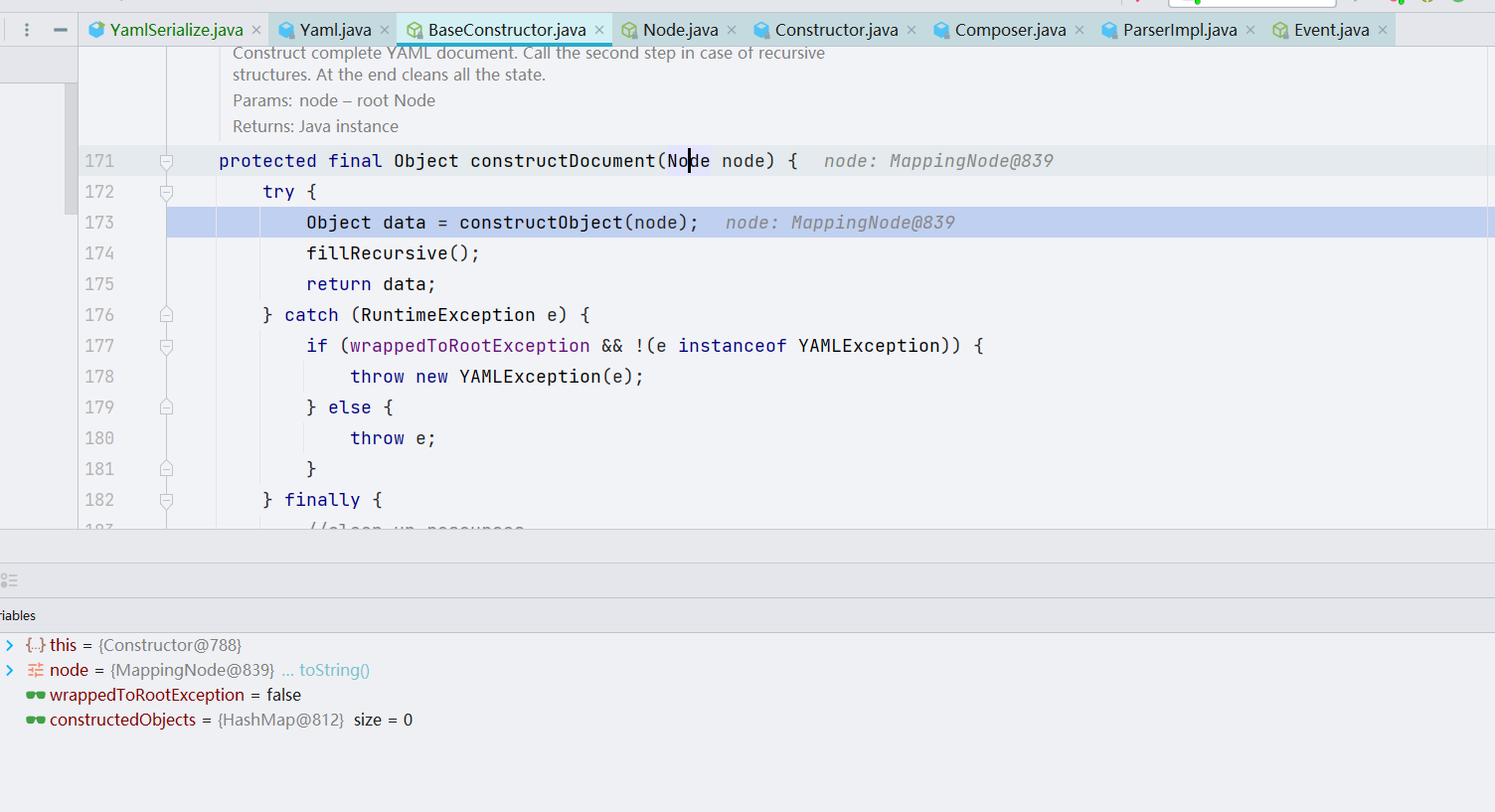Click the constructObject method call at line 173

click(541, 223)
